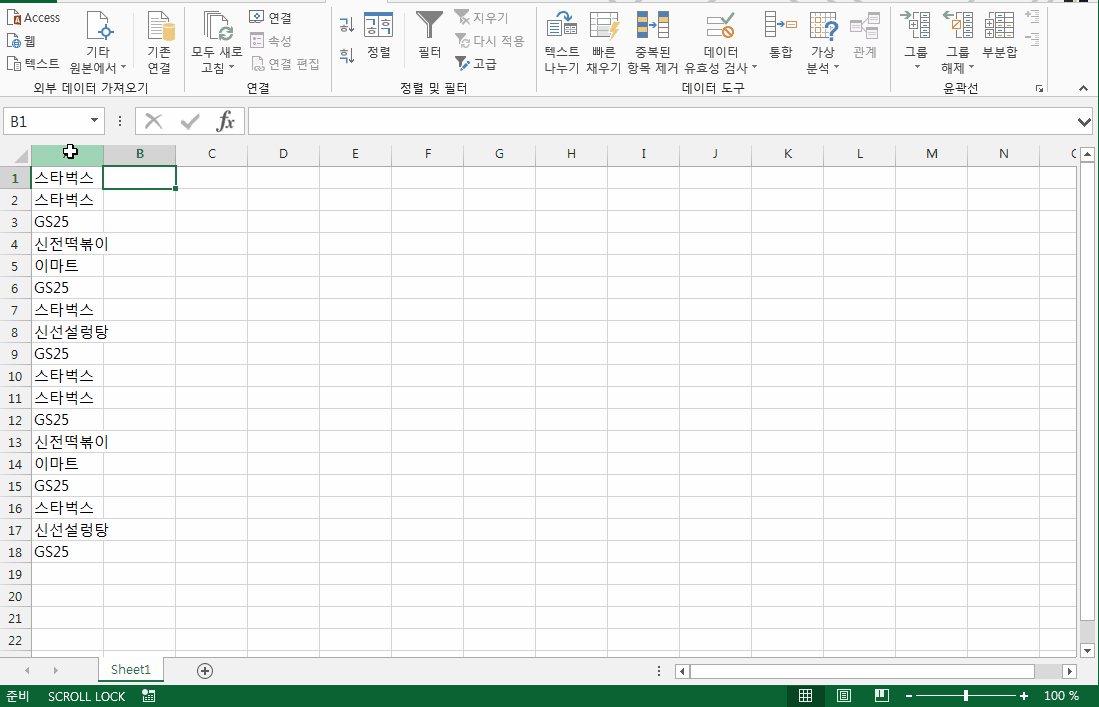Select cell A8 containing 신선설렁탕
1099x707 pixels.
[x=67, y=332]
